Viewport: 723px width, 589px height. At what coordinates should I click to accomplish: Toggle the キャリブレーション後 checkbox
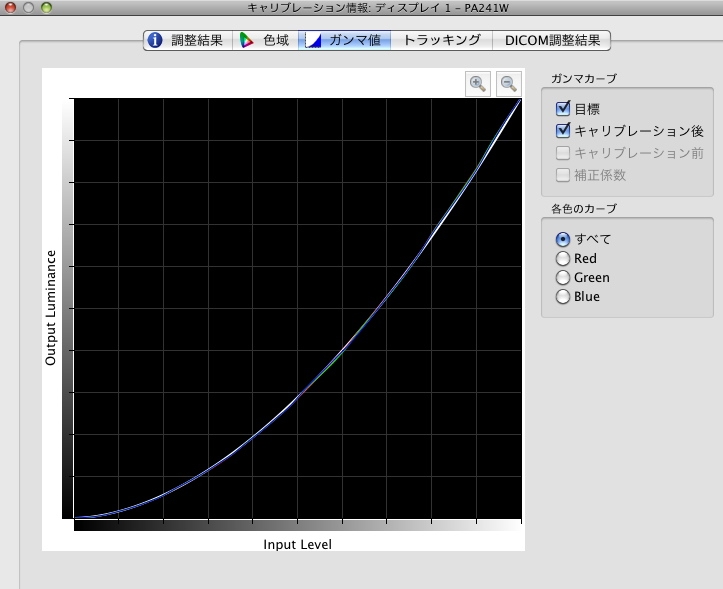pos(563,130)
